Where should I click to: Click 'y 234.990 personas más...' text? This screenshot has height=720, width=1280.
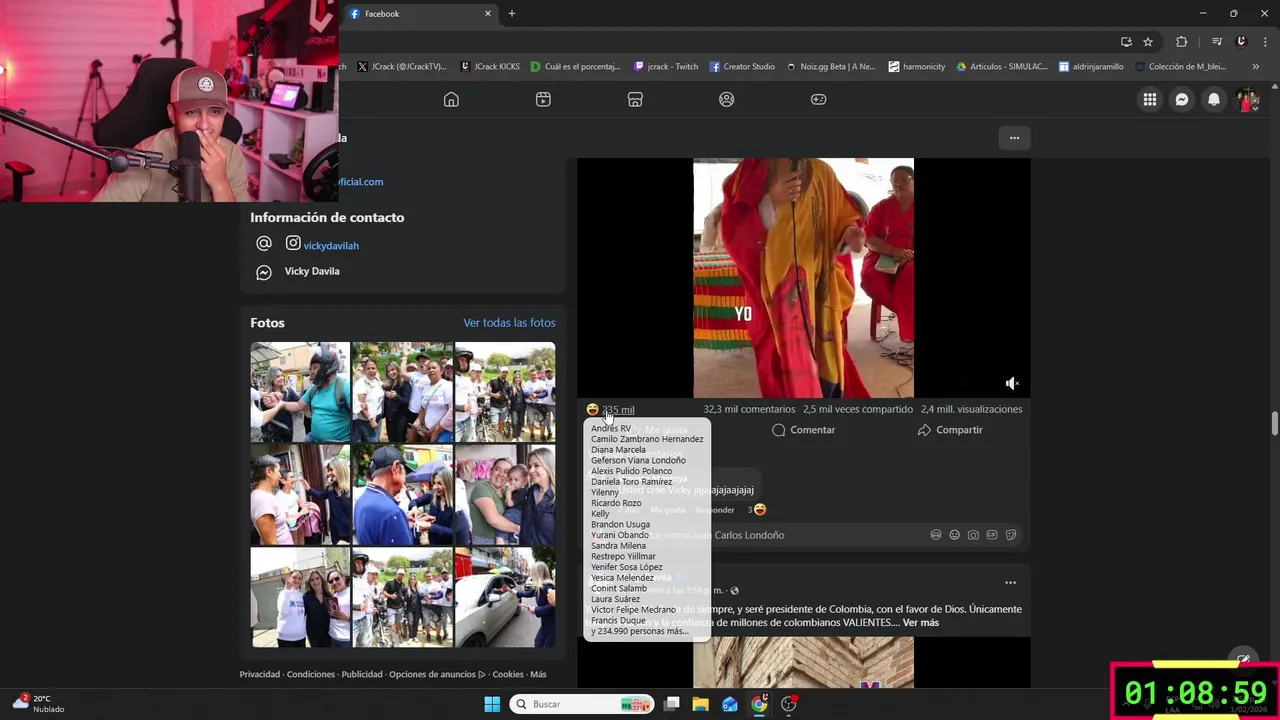tap(640, 631)
